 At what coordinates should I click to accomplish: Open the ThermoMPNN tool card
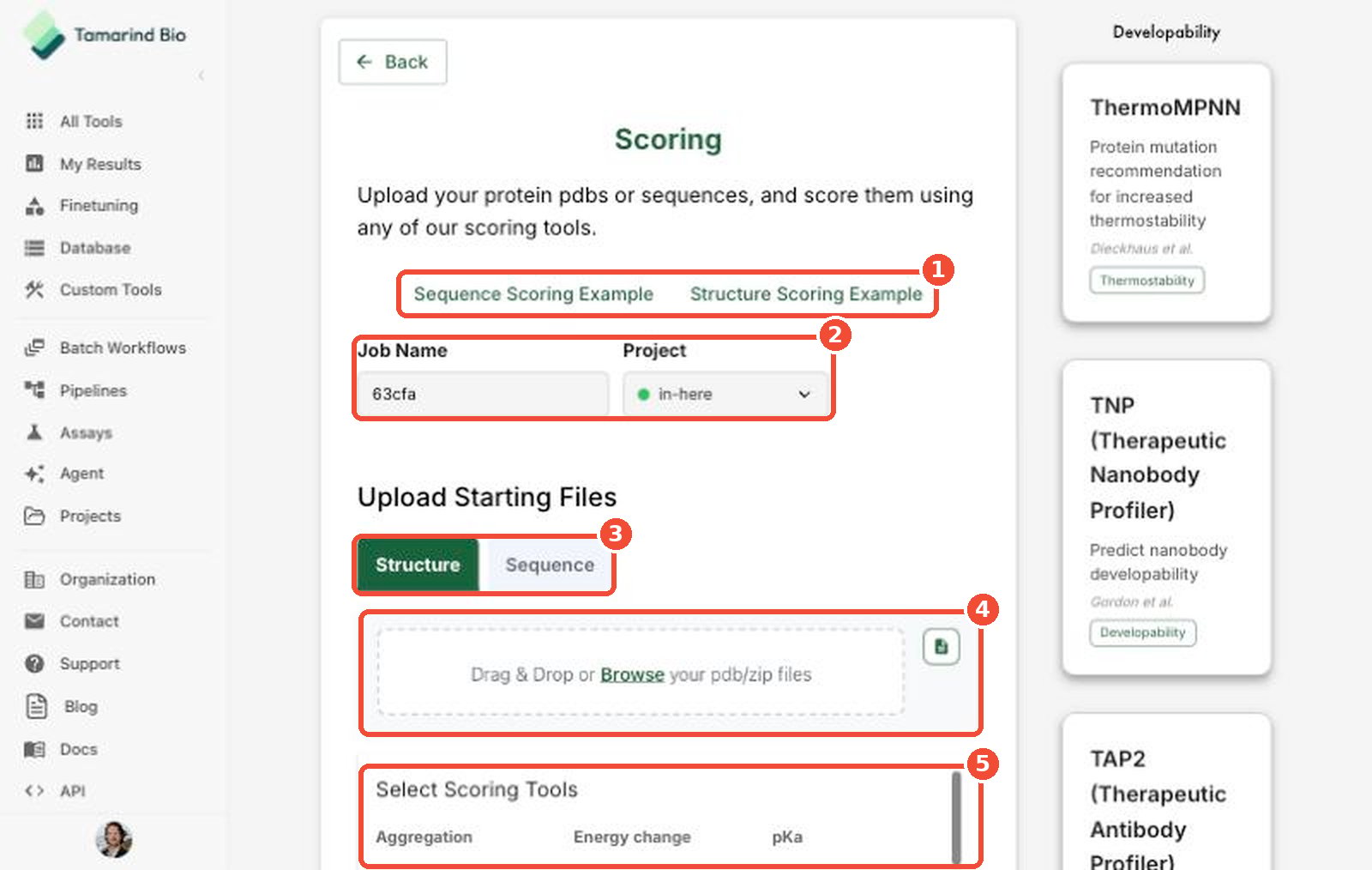[1166, 193]
